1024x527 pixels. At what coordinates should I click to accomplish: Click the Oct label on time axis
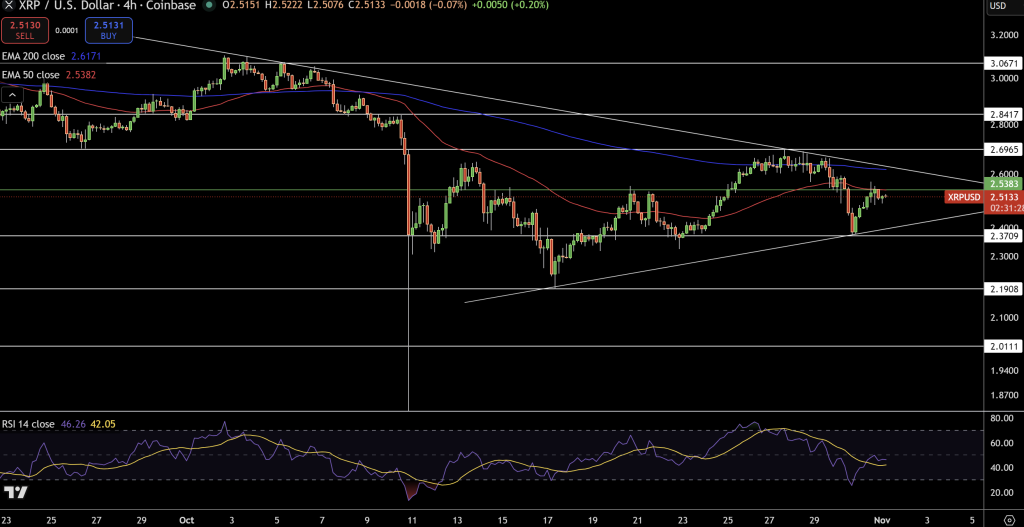[186, 520]
